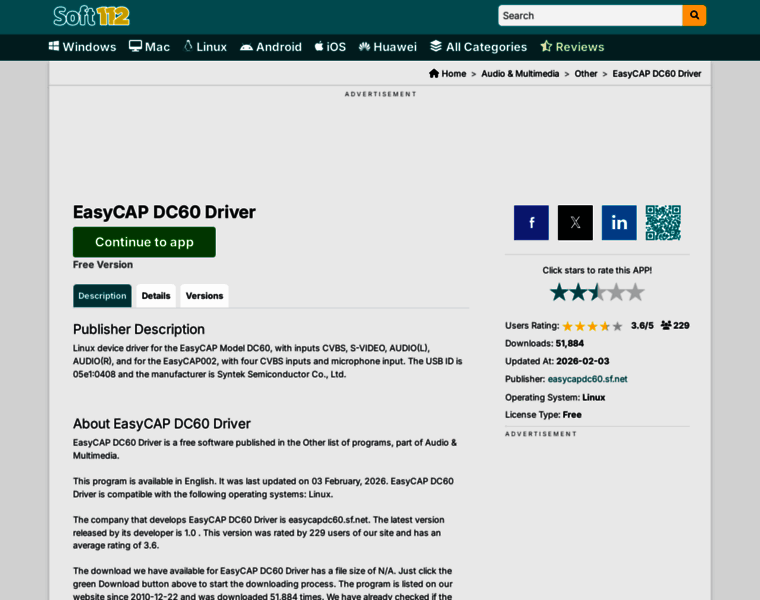The height and width of the screenshot is (600, 760).
Task: Click the Free Version label
Action: point(103,265)
